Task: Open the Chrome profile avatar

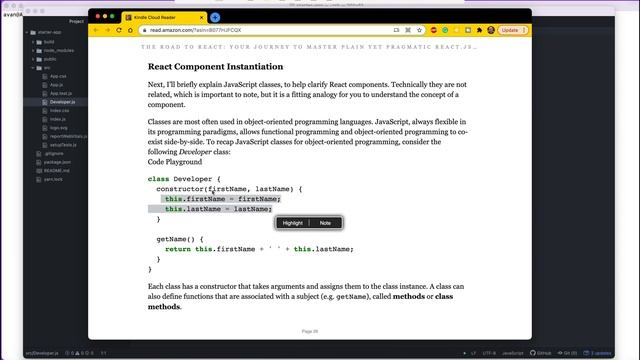Action: [x=491, y=30]
